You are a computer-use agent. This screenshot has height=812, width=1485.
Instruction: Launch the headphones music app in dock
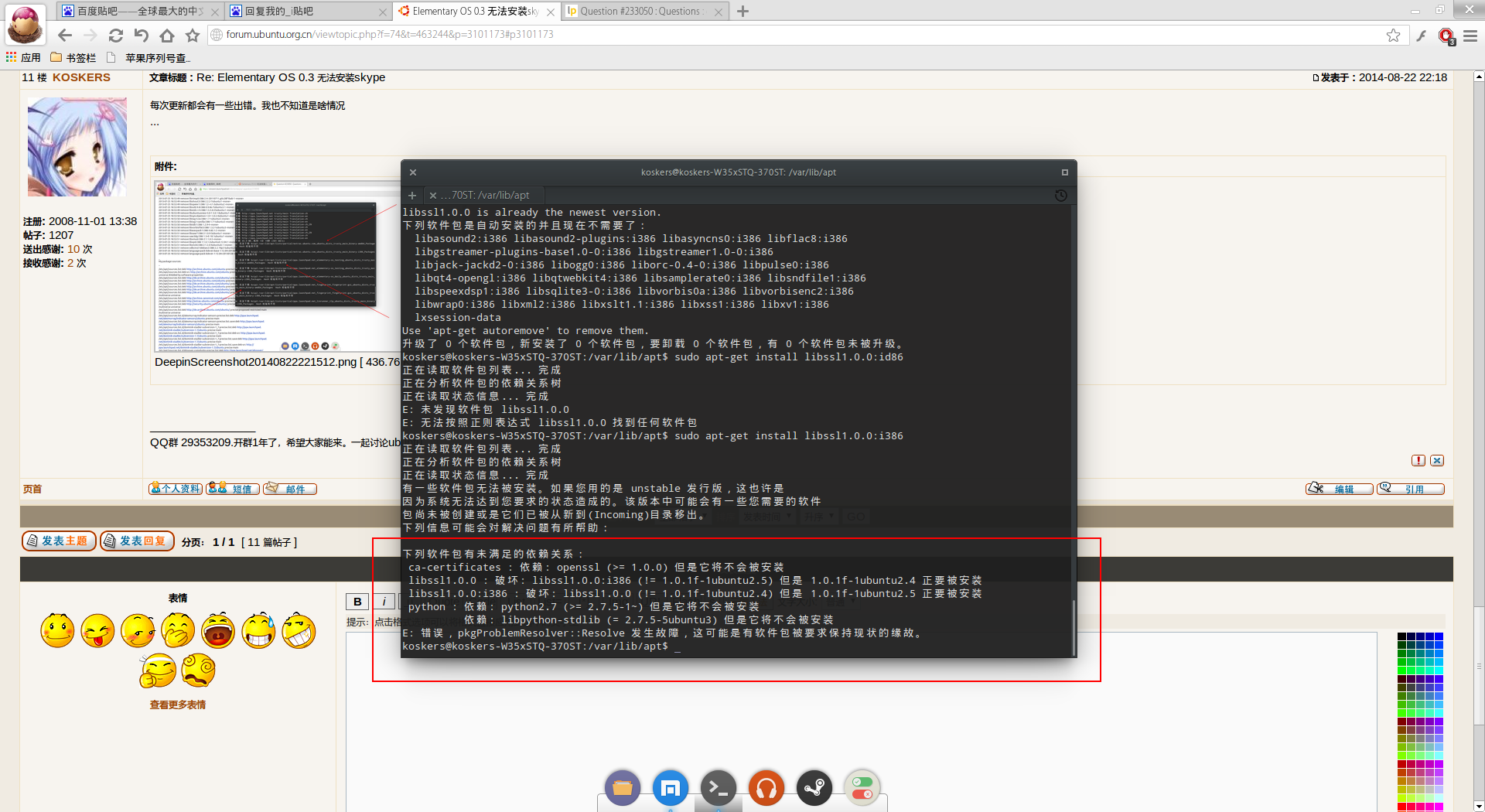point(766,788)
